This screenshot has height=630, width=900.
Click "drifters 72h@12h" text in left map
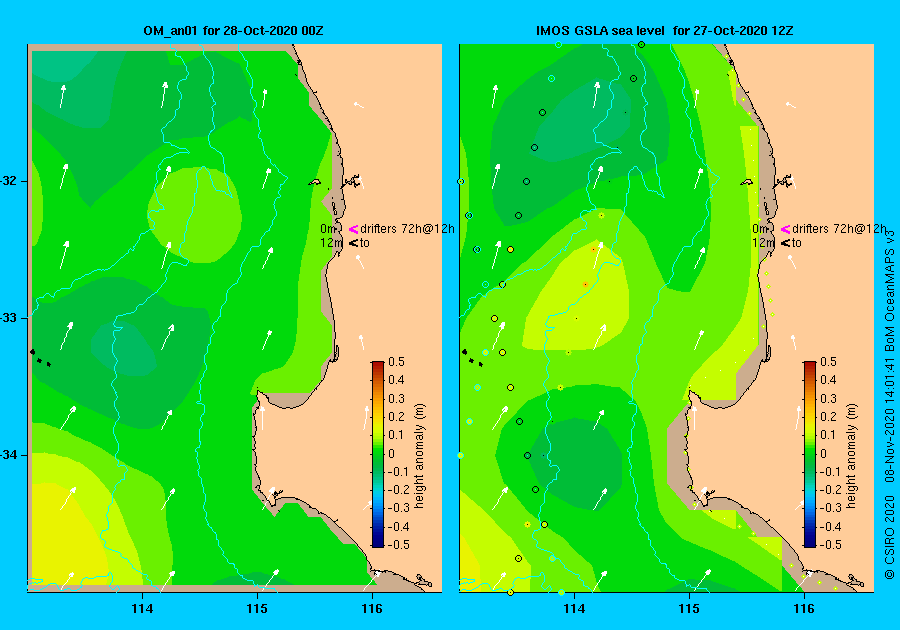tap(408, 229)
